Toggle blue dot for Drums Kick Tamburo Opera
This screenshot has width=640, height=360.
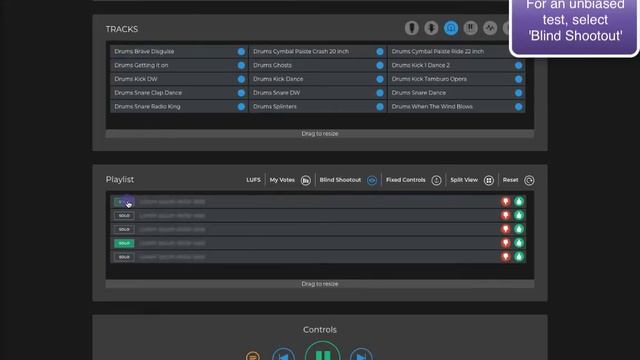point(518,79)
